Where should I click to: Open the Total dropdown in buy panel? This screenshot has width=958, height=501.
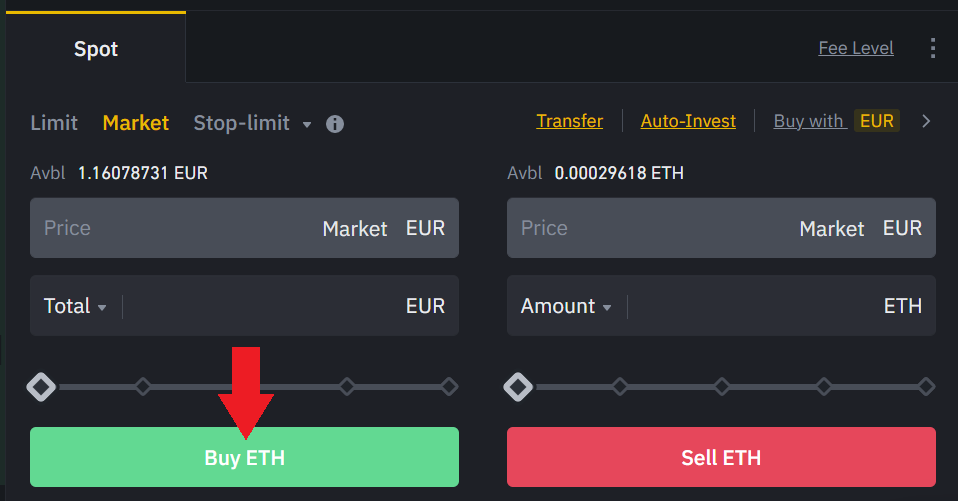75,306
